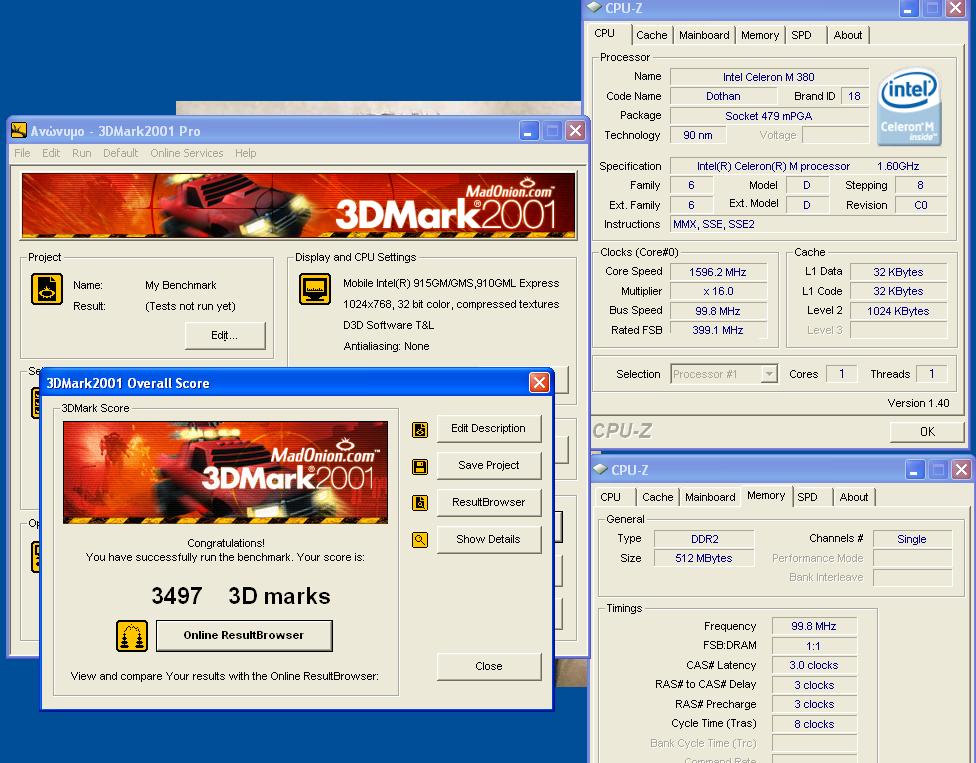Click the Edit Description button
Image resolution: width=976 pixels, height=763 pixels.
point(489,429)
